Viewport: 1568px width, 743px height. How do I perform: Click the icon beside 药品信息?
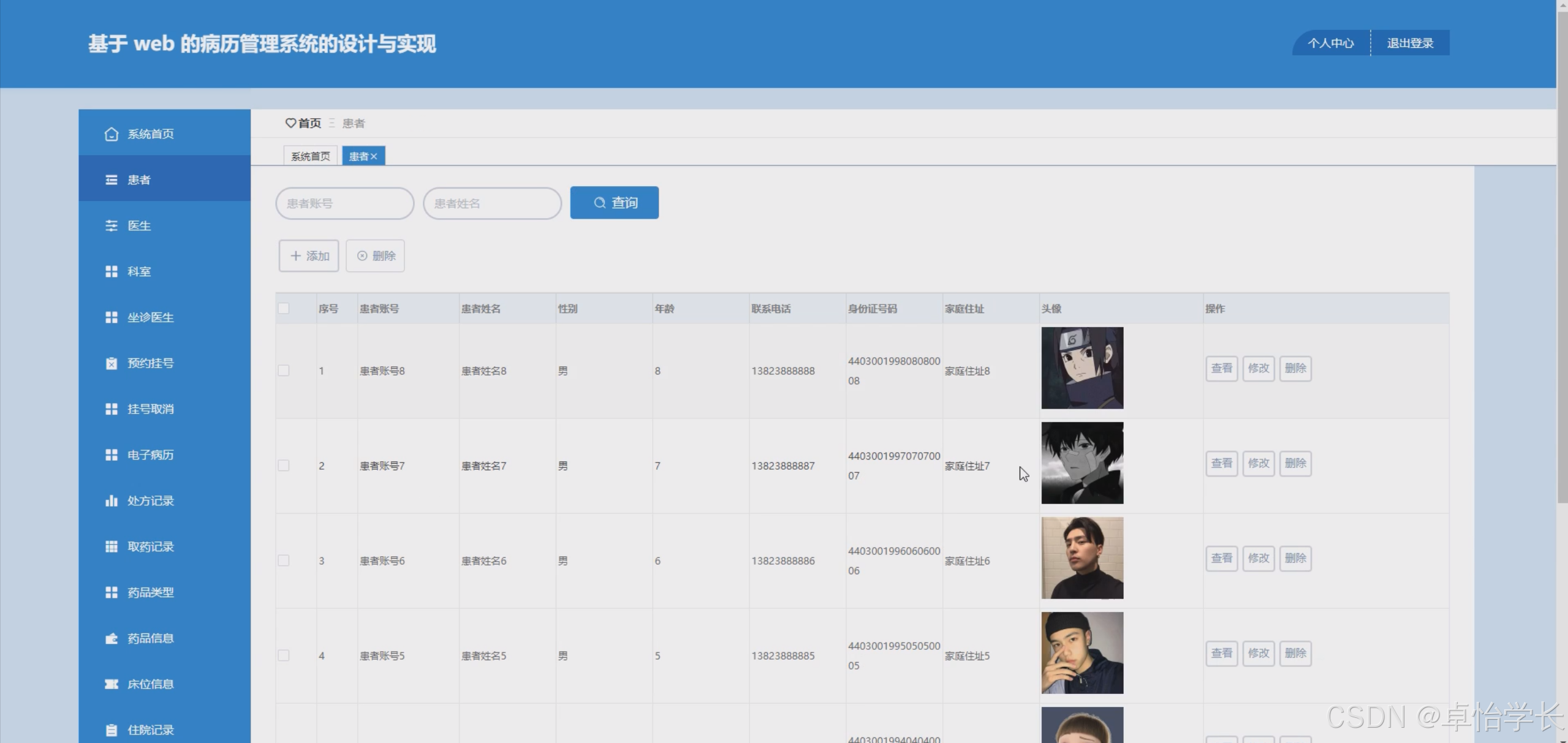pyautogui.click(x=111, y=638)
